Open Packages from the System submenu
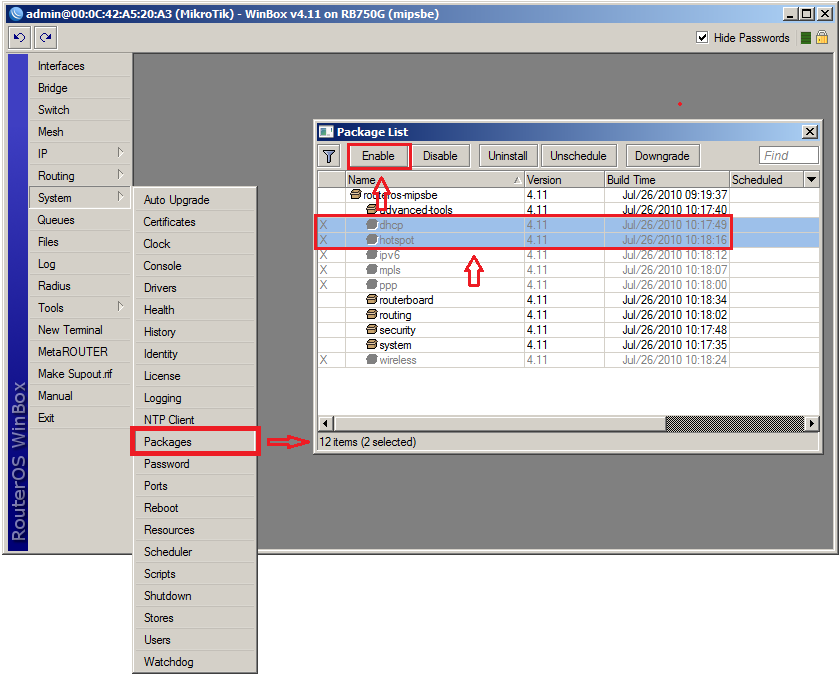This screenshot has width=840, height=675. pos(196,442)
